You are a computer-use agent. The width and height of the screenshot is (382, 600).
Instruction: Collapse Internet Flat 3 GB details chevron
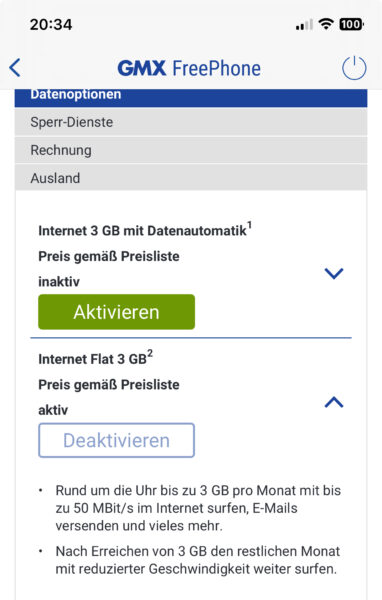(x=334, y=402)
